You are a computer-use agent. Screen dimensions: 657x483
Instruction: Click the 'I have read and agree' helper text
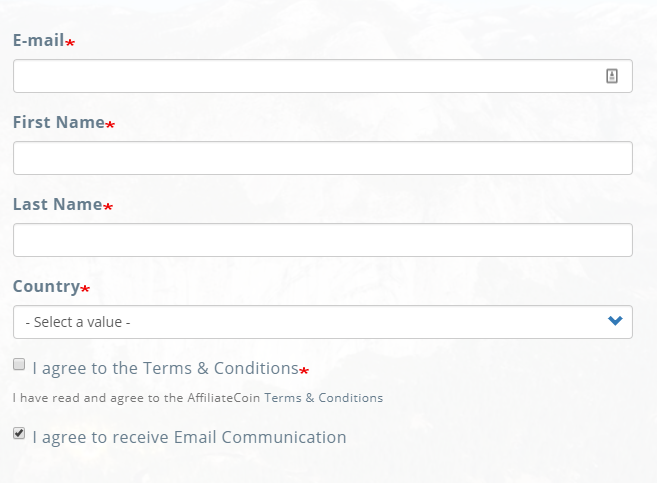pyautogui.click(x=198, y=398)
